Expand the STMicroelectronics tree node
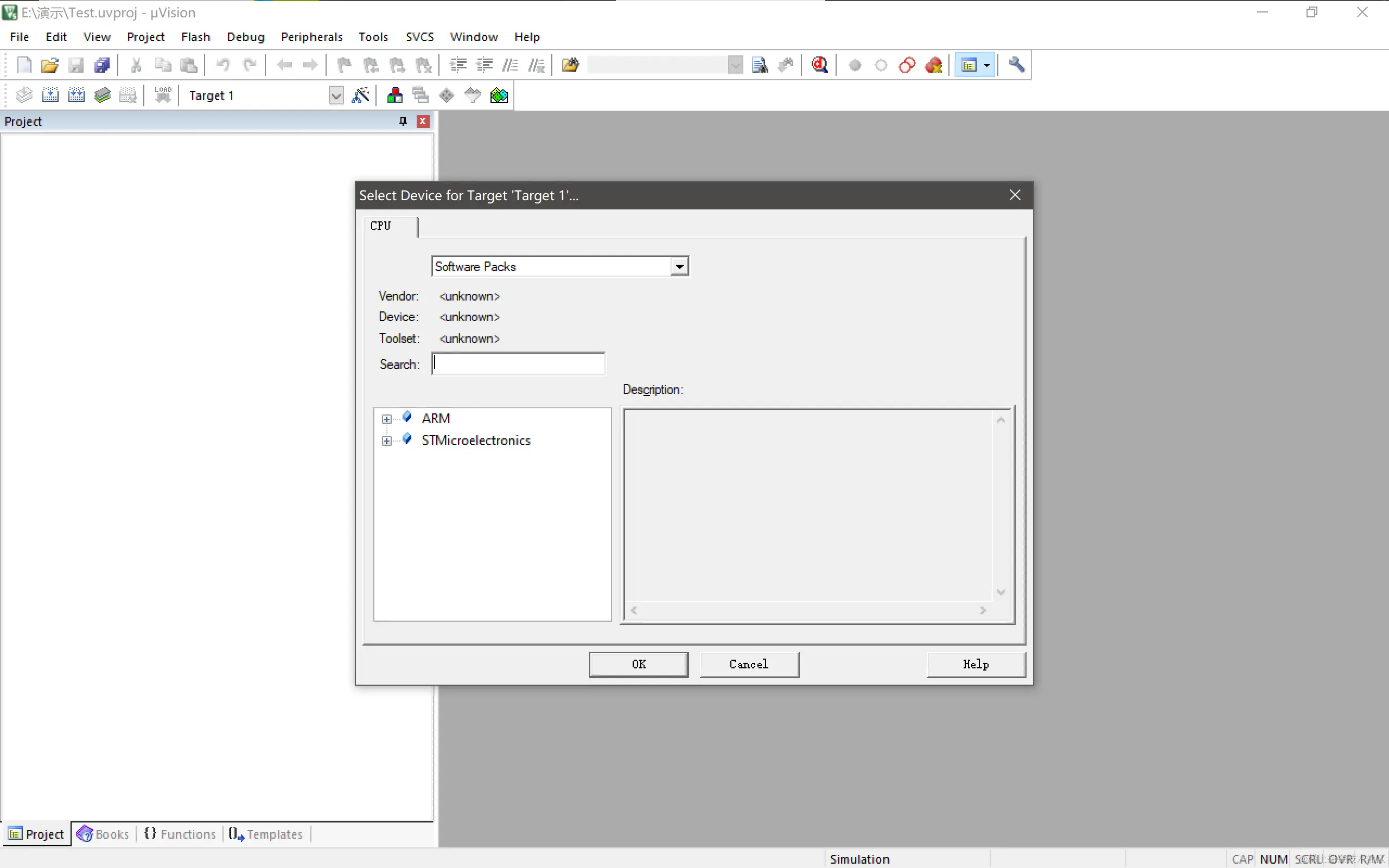1389x868 pixels. click(x=387, y=441)
